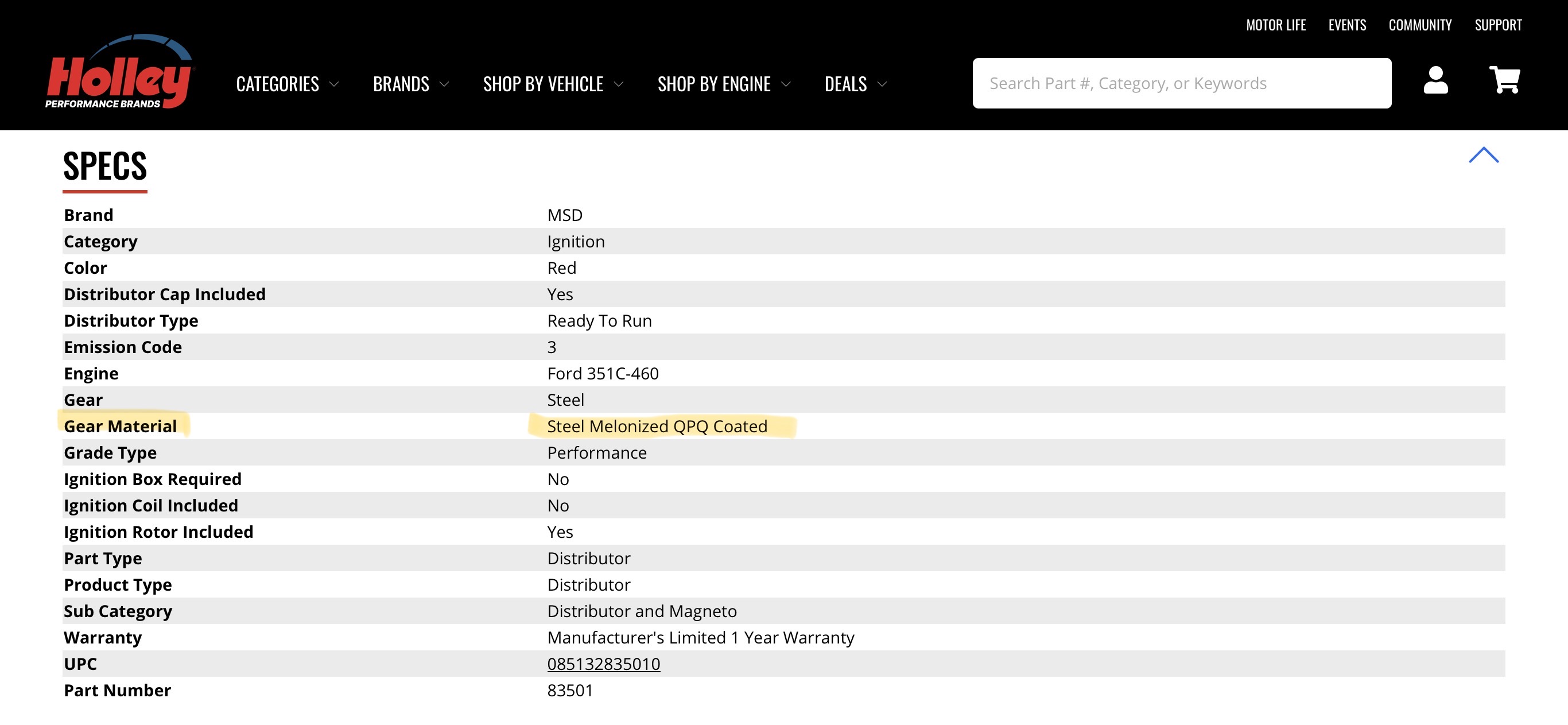The width and height of the screenshot is (1568, 725).
Task: Select the Steel Melonized QPQ Coated value
Action: [657, 426]
